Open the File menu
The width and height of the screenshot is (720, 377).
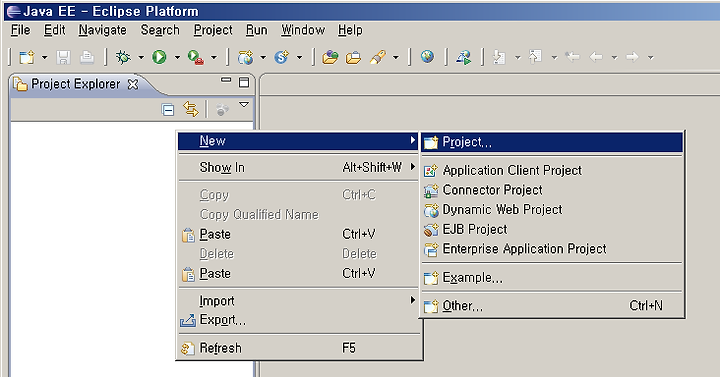tap(21, 30)
